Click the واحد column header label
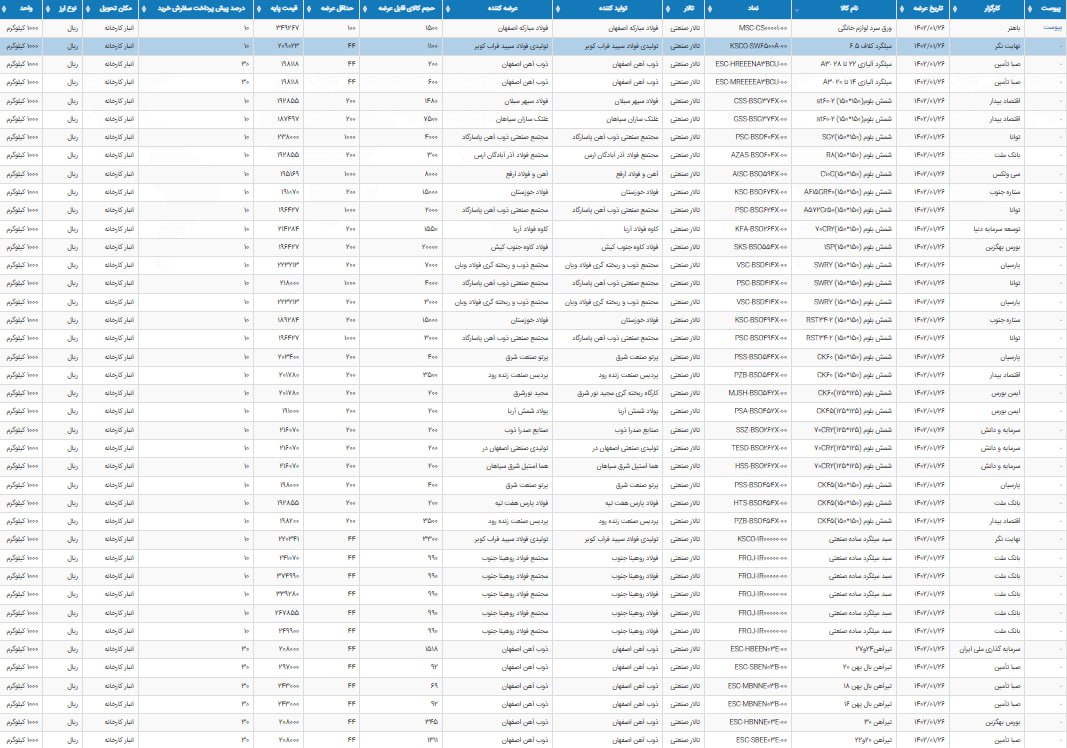The width and height of the screenshot is (1067, 748). click(26, 9)
